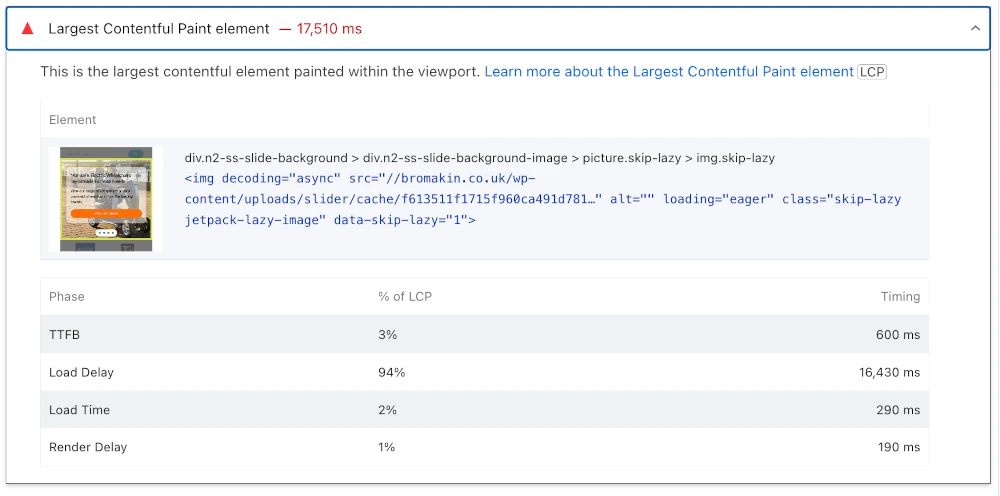Viewport: 1000px width, 496px height.
Task: Click the 190 ms timing value
Action: pyautogui.click(x=898, y=448)
